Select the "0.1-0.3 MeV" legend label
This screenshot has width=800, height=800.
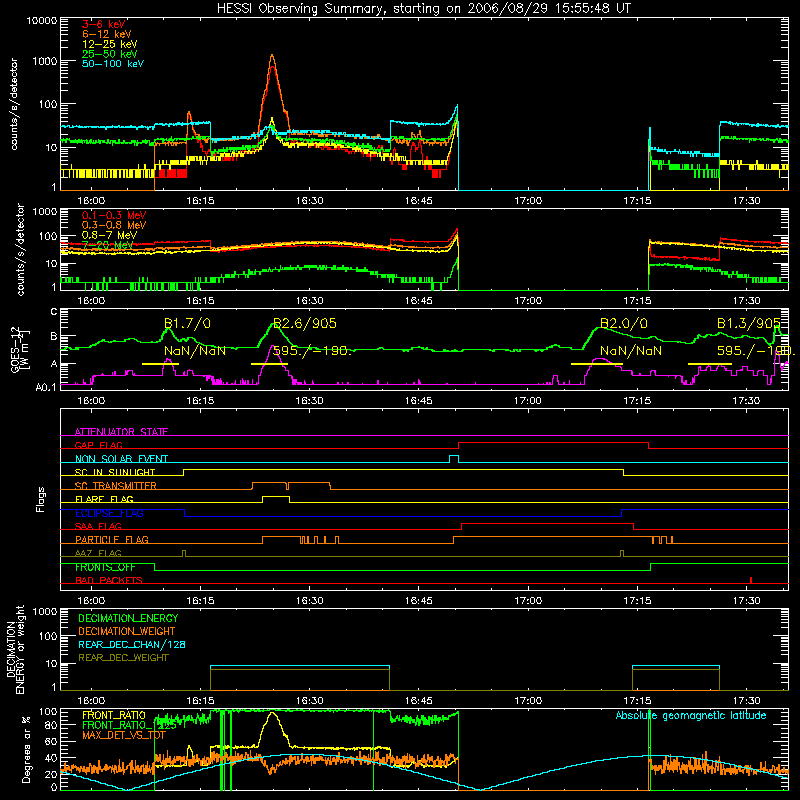click(114, 215)
